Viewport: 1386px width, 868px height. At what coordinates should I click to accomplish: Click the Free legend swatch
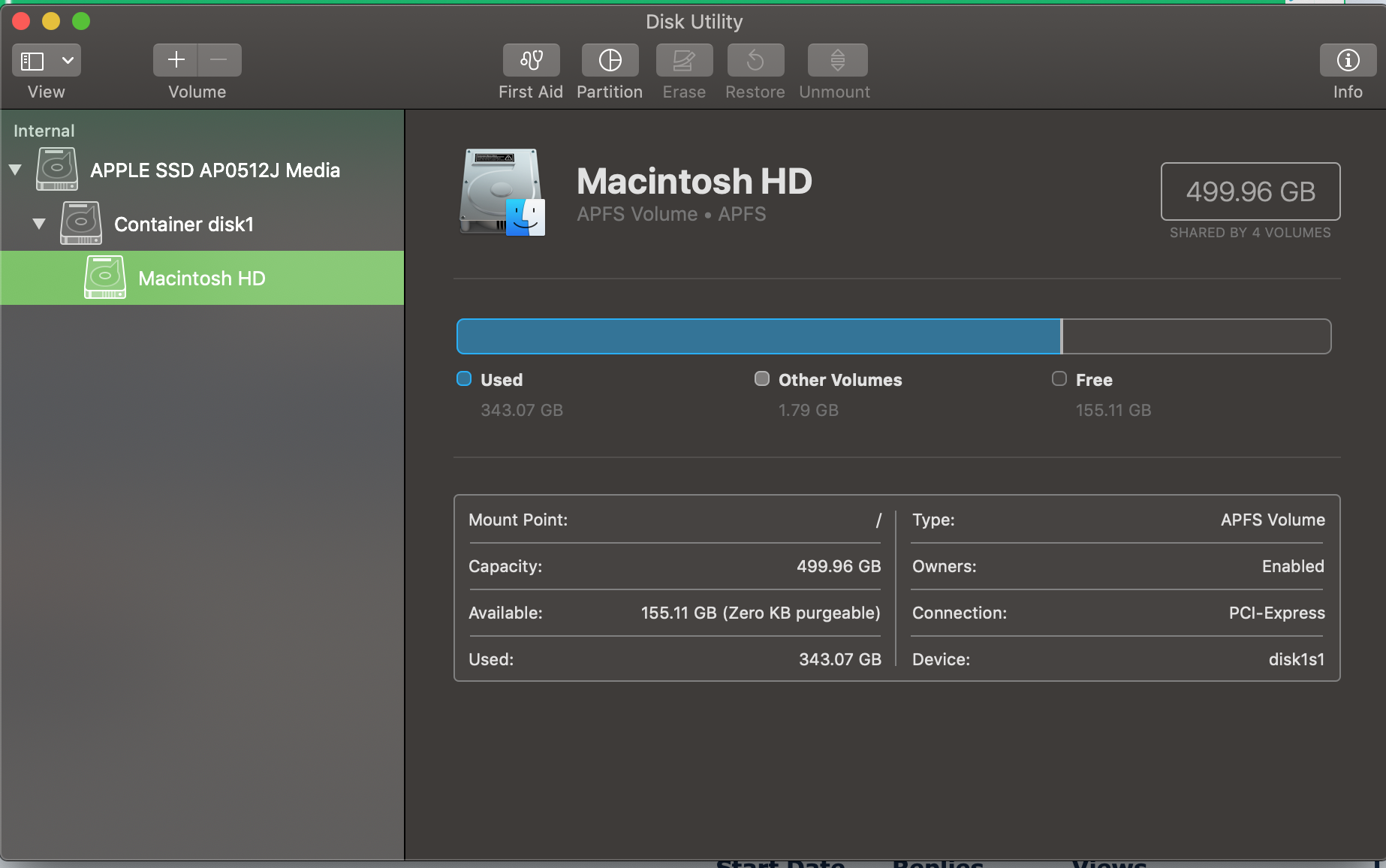coord(1059,378)
